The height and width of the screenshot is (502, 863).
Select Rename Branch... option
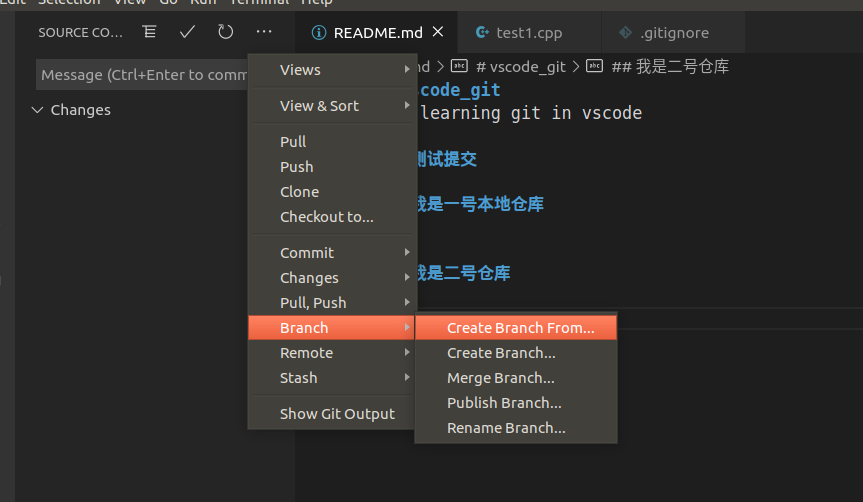coord(516,428)
